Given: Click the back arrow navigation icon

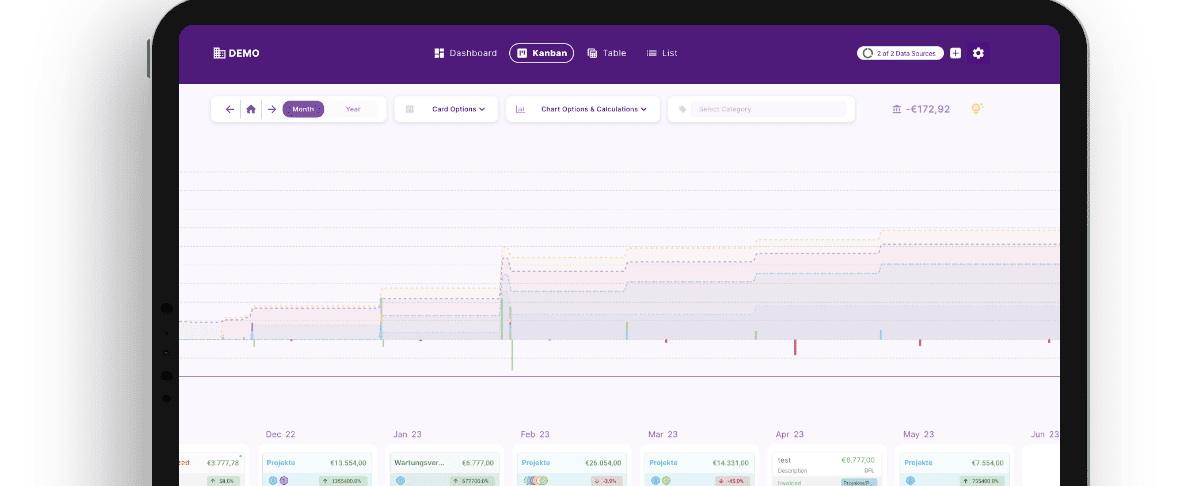Looking at the screenshot, I should (x=229, y=109).
